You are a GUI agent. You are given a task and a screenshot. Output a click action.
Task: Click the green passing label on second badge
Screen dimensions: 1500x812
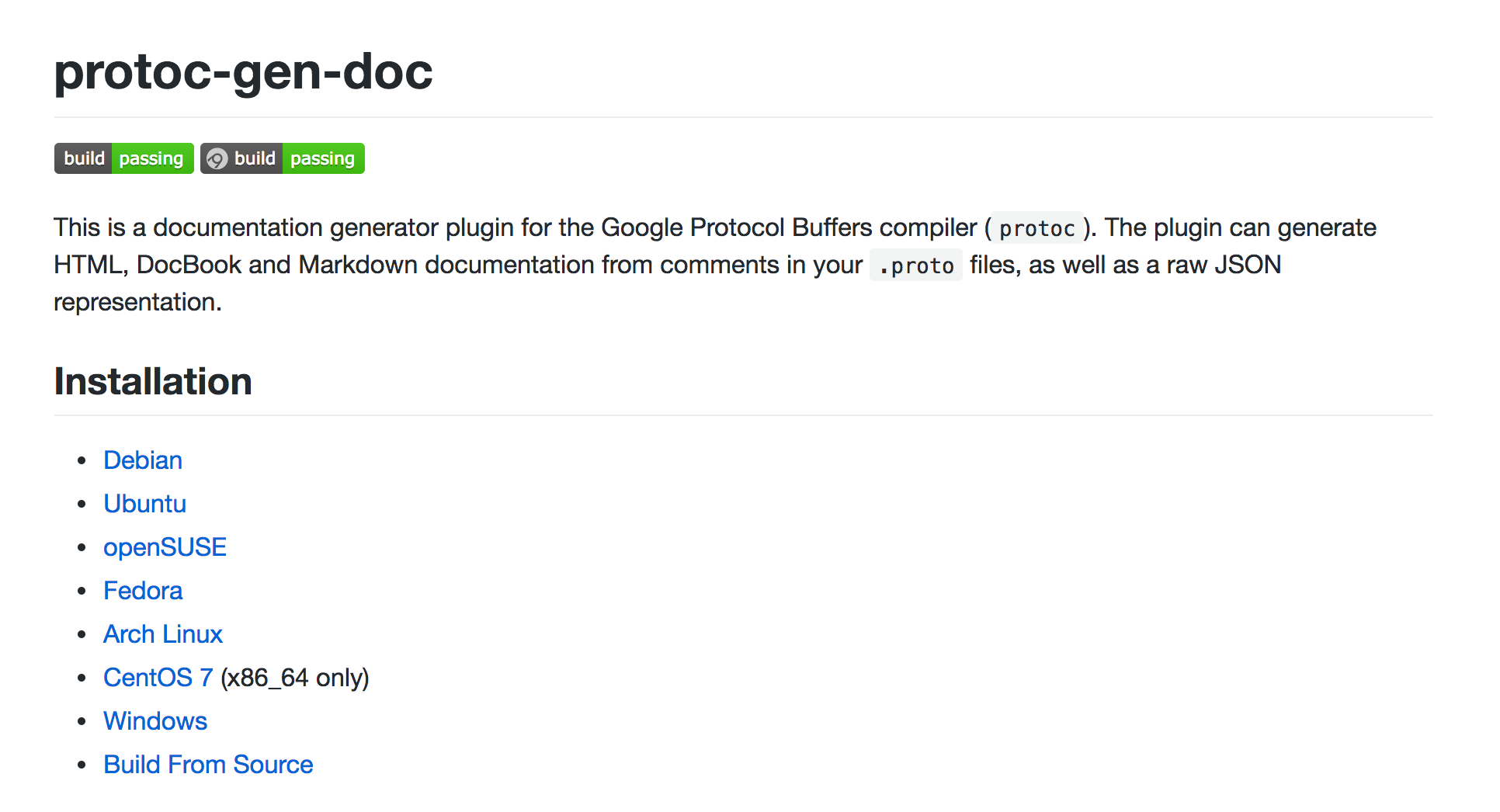(323, 158)
